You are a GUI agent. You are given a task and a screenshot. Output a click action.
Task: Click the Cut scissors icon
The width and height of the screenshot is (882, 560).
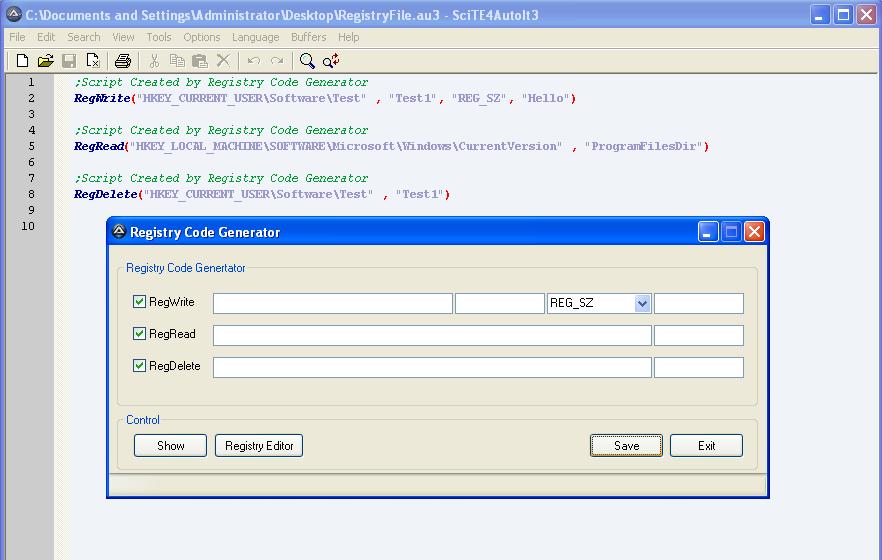click(x=154, y=61)
